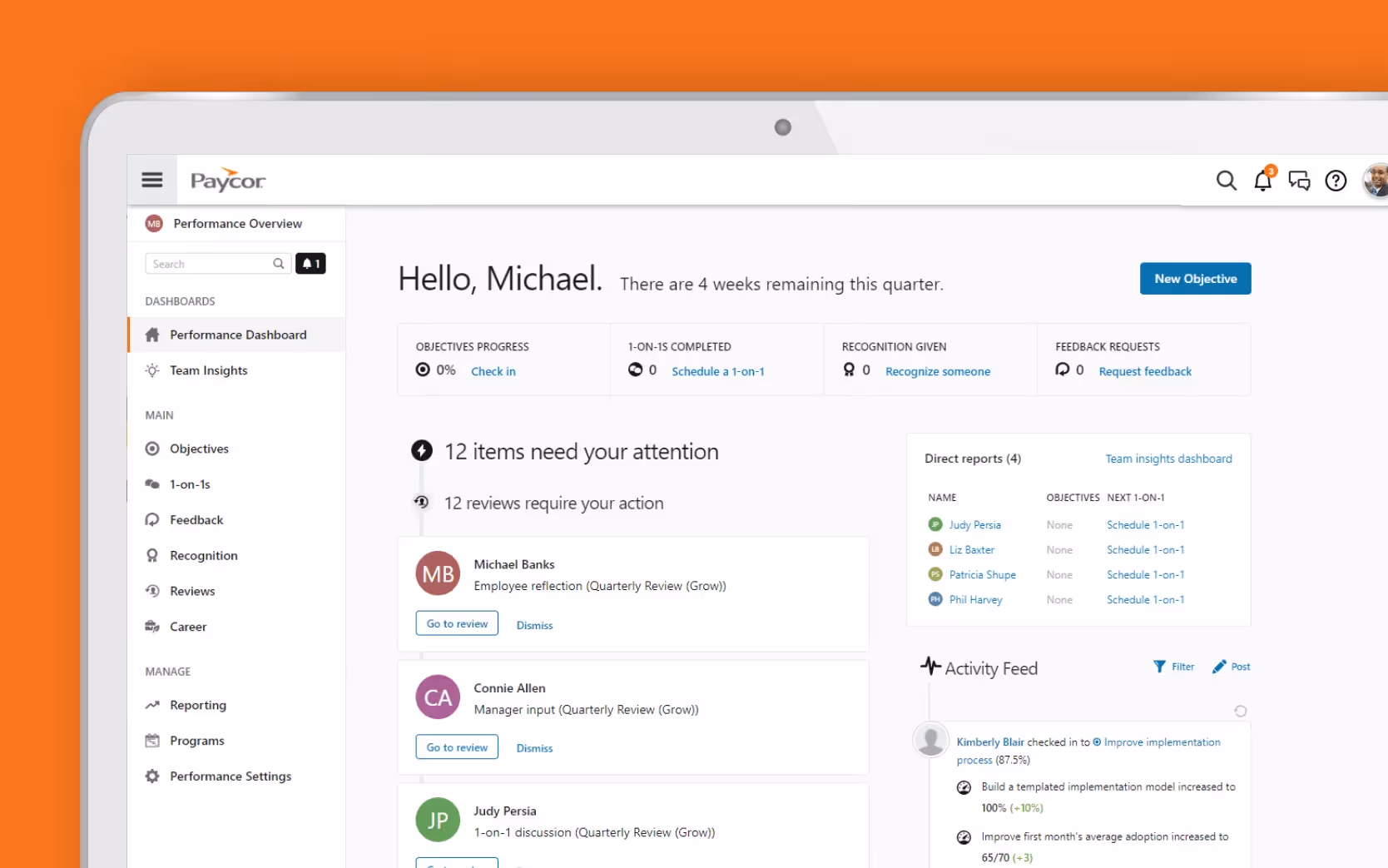Click Judy Persia JP avatar in review card

(438, 821)
